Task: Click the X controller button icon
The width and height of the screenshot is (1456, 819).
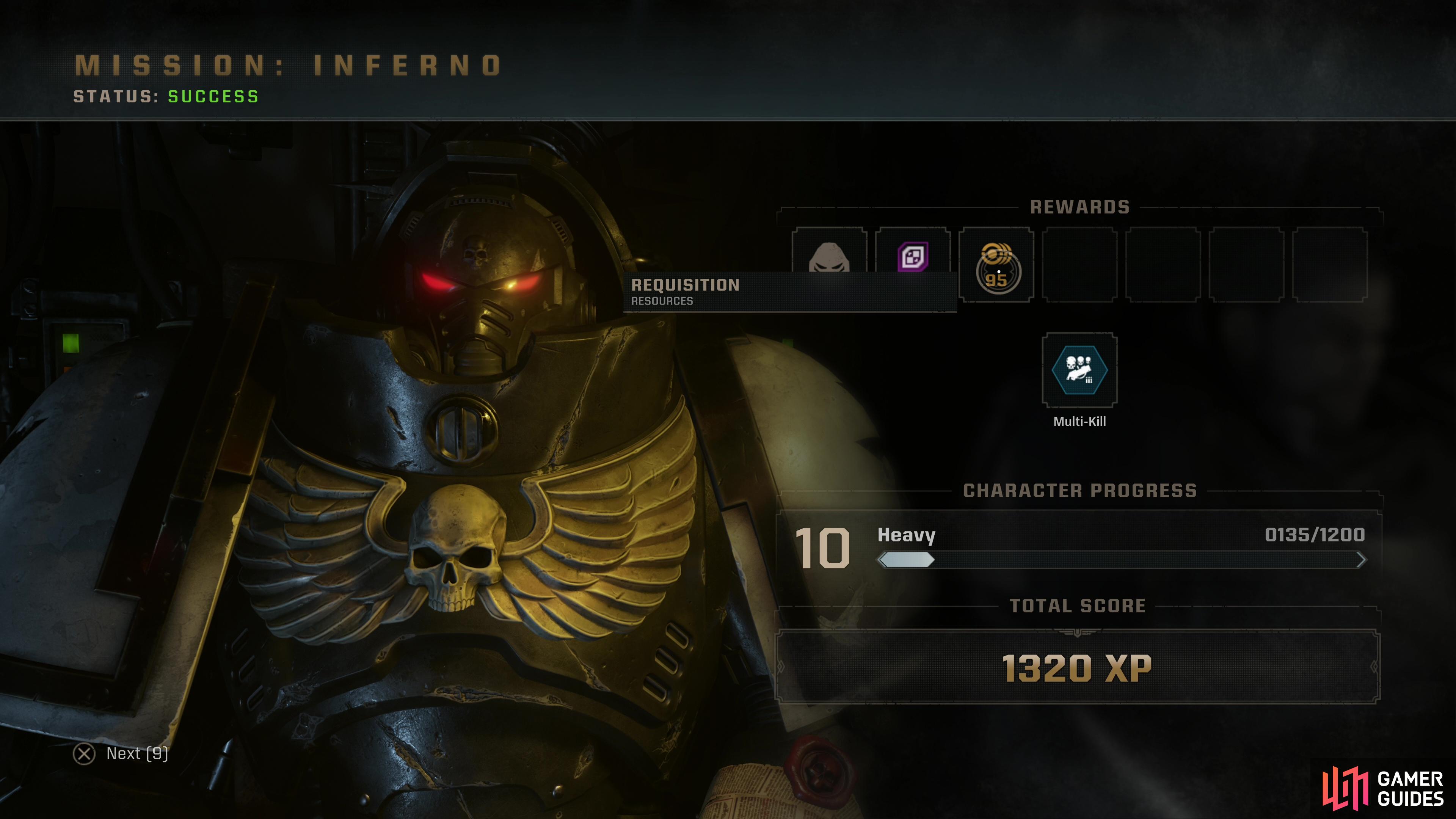Action: [x=84, y=753]
